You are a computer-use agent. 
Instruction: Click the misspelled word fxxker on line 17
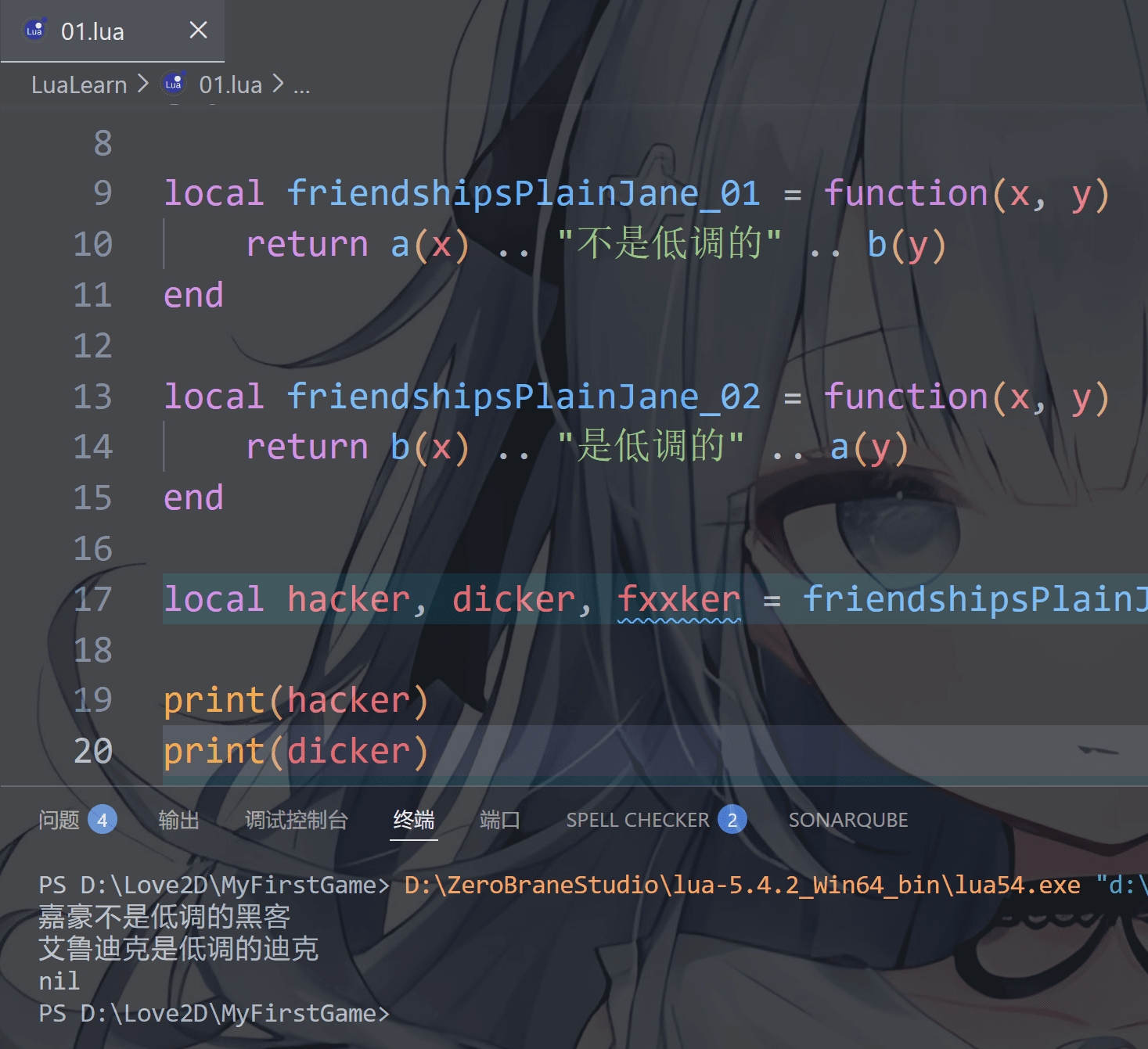point(678,600)
